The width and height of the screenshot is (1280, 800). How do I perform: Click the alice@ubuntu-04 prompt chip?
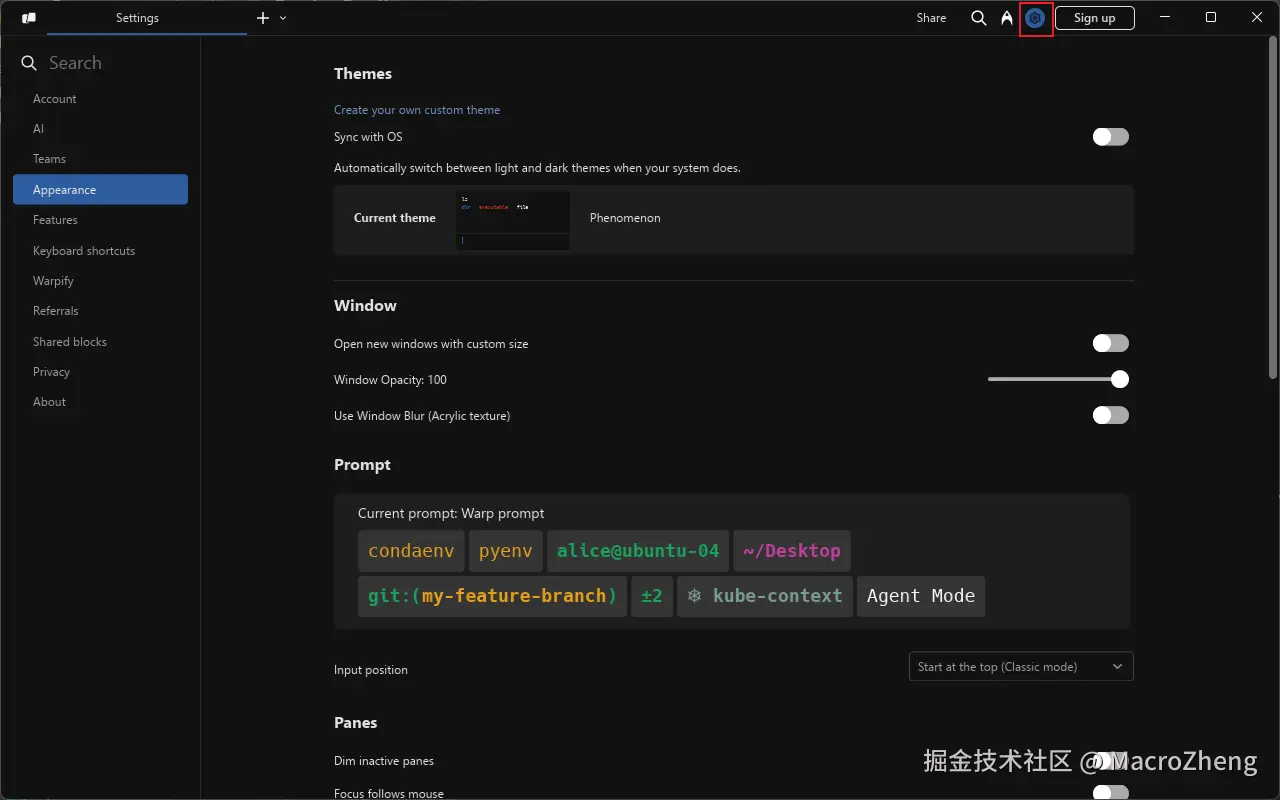click(638, 551)
